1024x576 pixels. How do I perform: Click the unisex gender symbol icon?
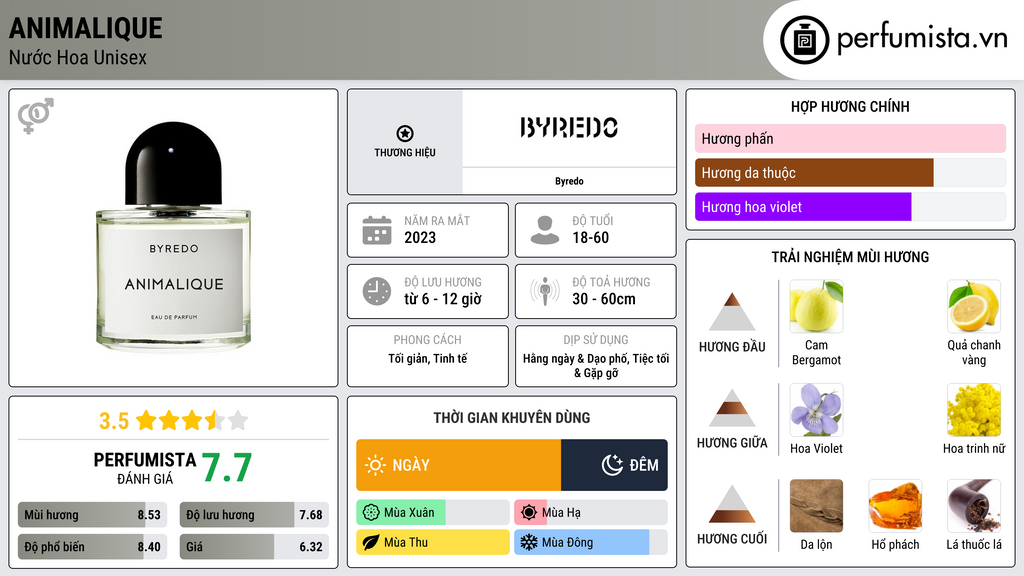[x=35, y=116]
